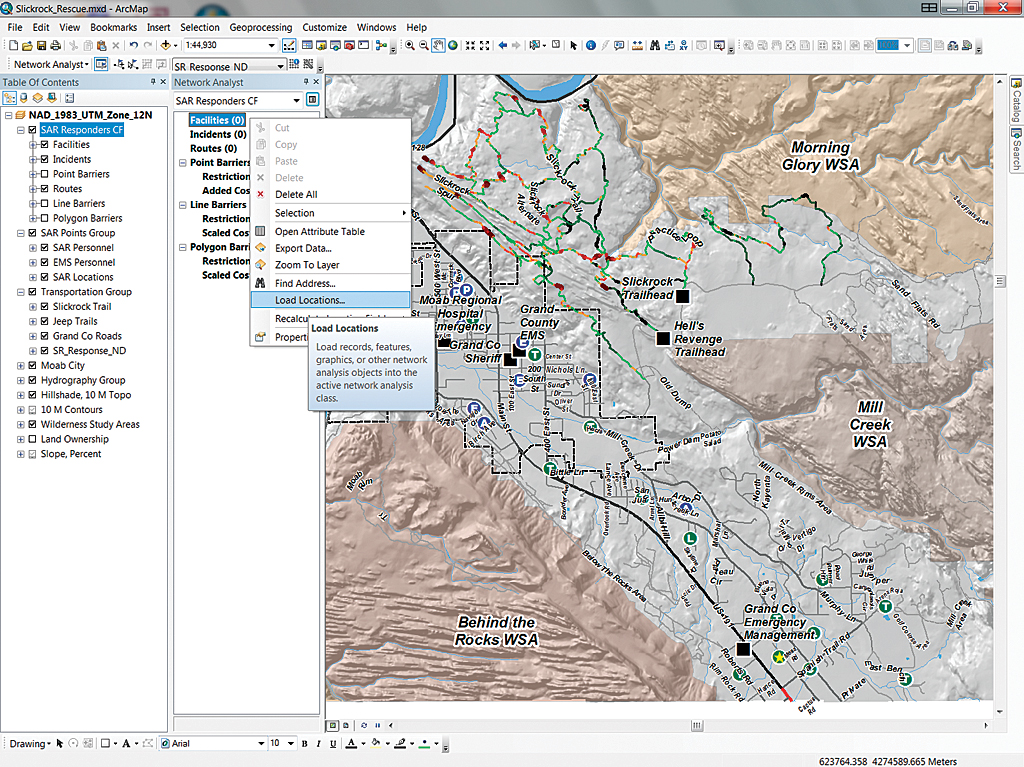
Task: Toggle the Moab City layer checkbox
Action: pyautogui.click(x=32, y=365)
